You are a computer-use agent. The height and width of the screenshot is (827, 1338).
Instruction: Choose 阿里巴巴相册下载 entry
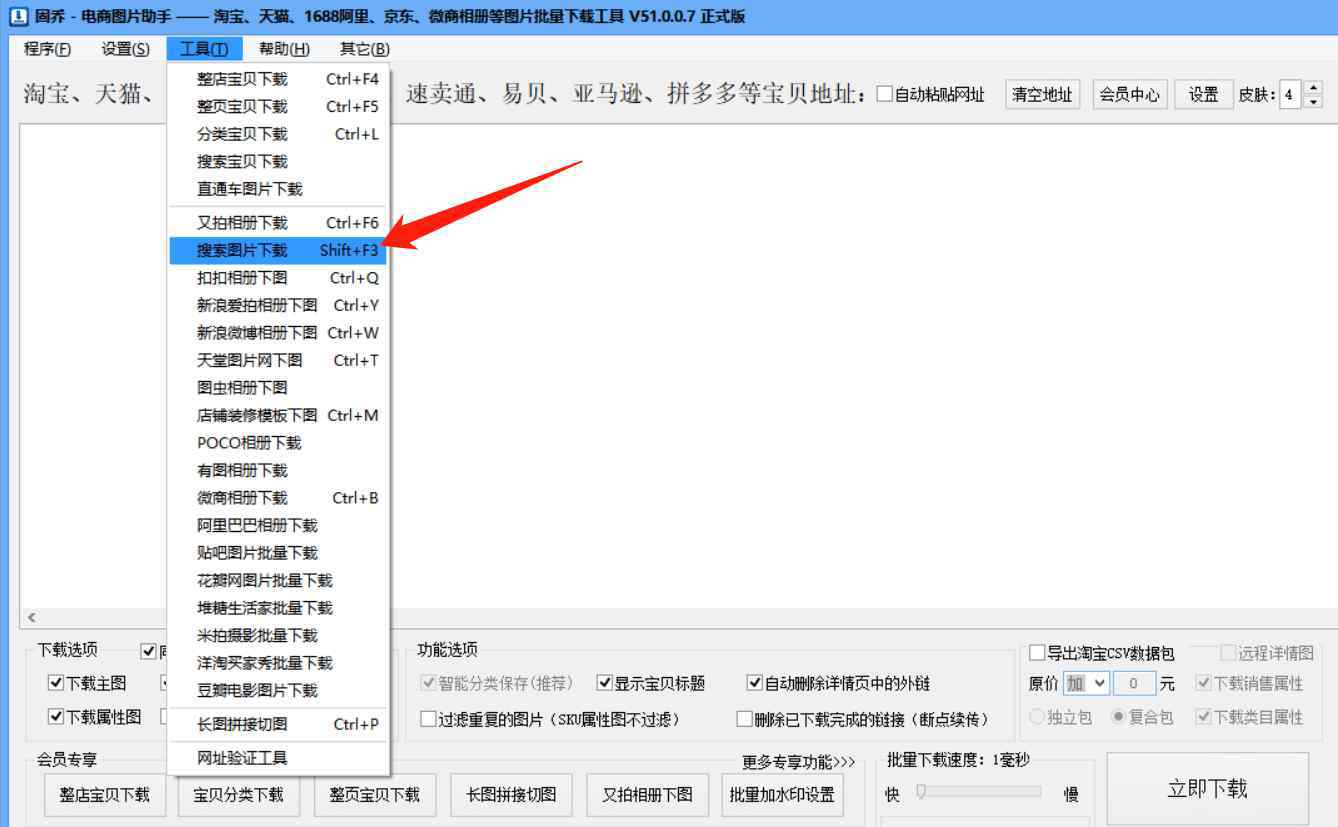tap(278, 525)
